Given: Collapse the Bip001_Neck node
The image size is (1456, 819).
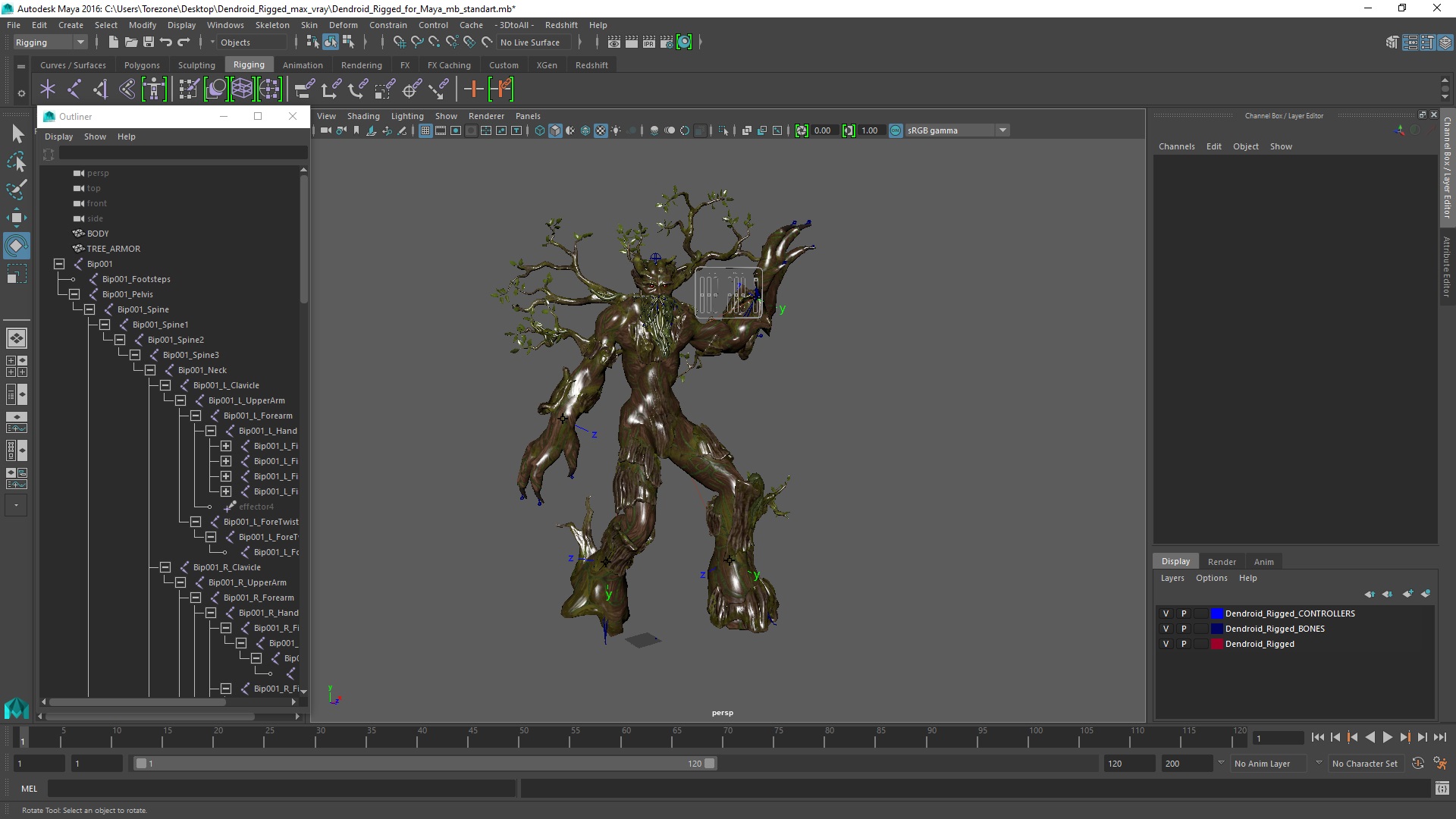Looking at the screenshot, I should click(x=150, y=370).
